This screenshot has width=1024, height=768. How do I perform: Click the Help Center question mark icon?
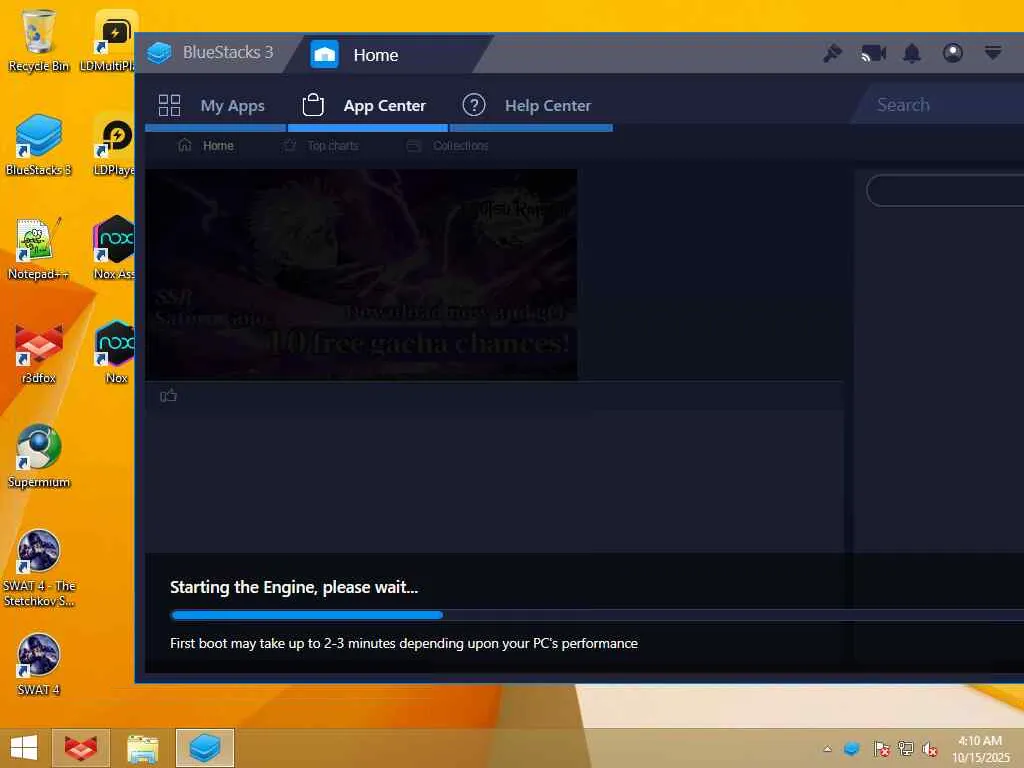(473, 104)
